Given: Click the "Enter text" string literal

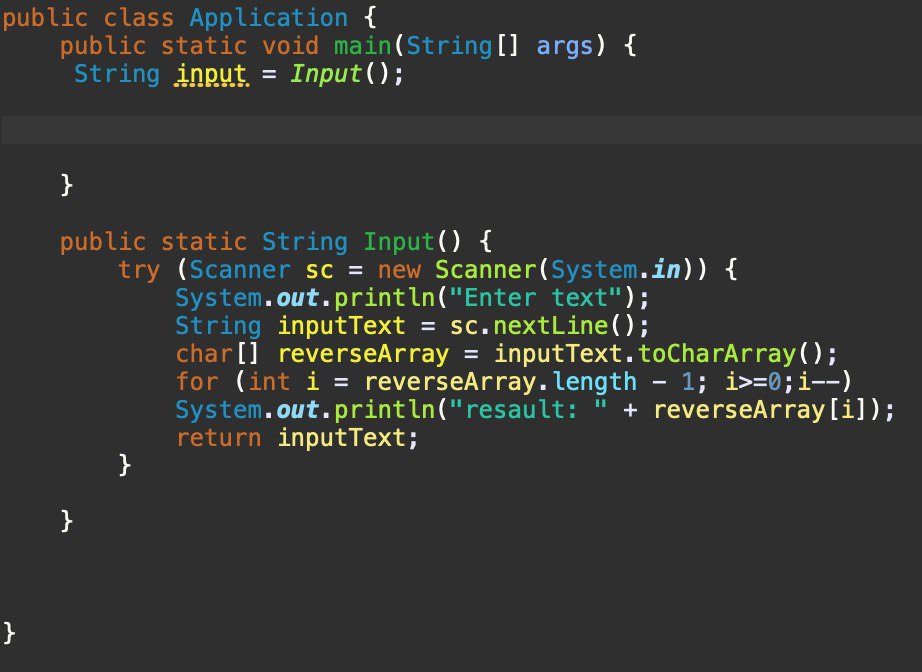Looking at the screenshot, I should click(535, 297).
